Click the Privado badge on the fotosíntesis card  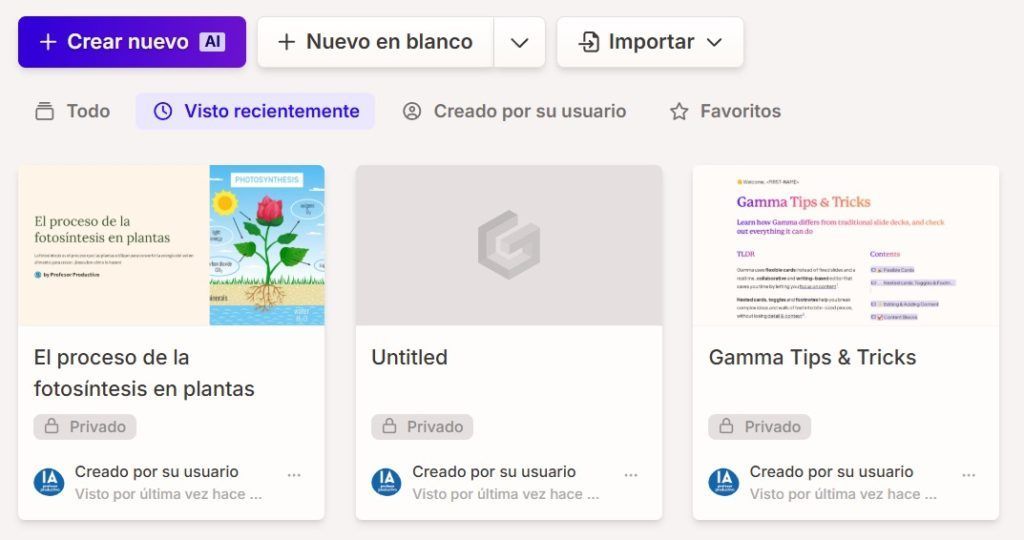[85, 426]
